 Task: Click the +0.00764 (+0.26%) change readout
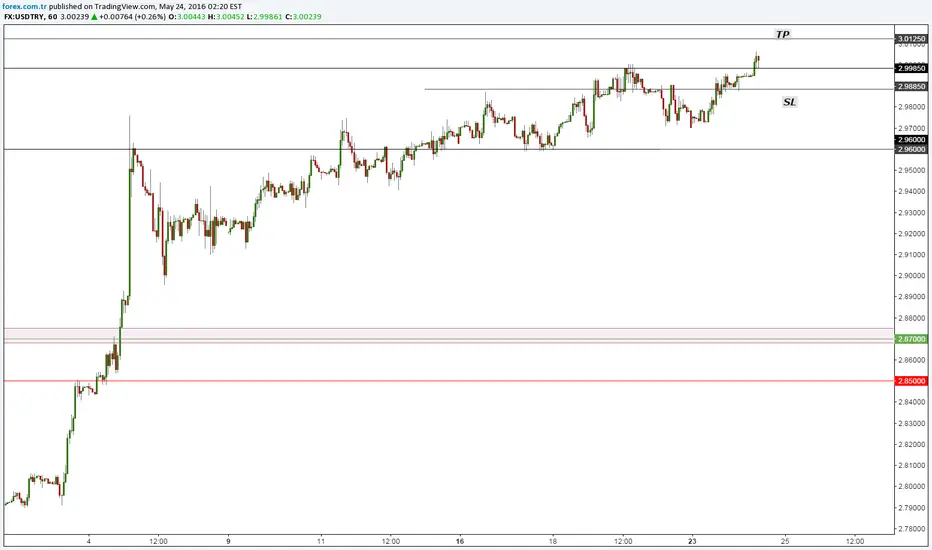[132, 17]
